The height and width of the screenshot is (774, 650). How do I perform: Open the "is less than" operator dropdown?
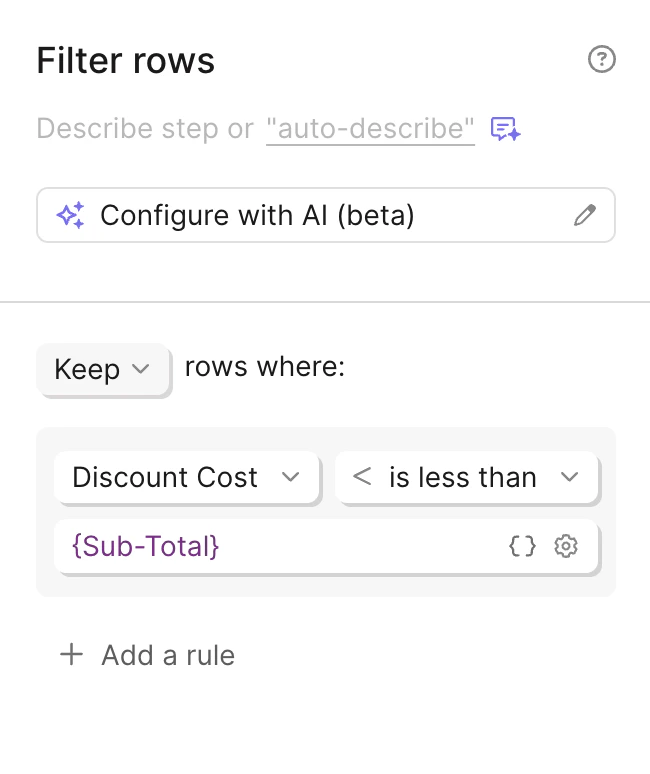pyautogui.click(x=466, y=478)
